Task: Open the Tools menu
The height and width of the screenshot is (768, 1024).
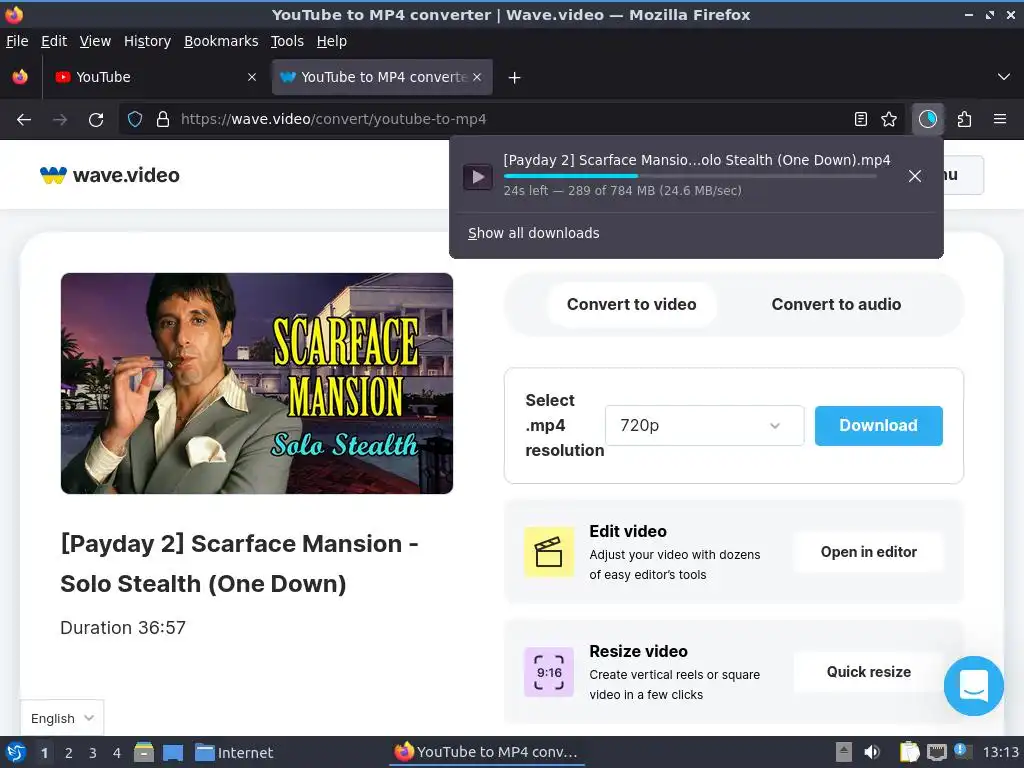Action: coord(287,41)
